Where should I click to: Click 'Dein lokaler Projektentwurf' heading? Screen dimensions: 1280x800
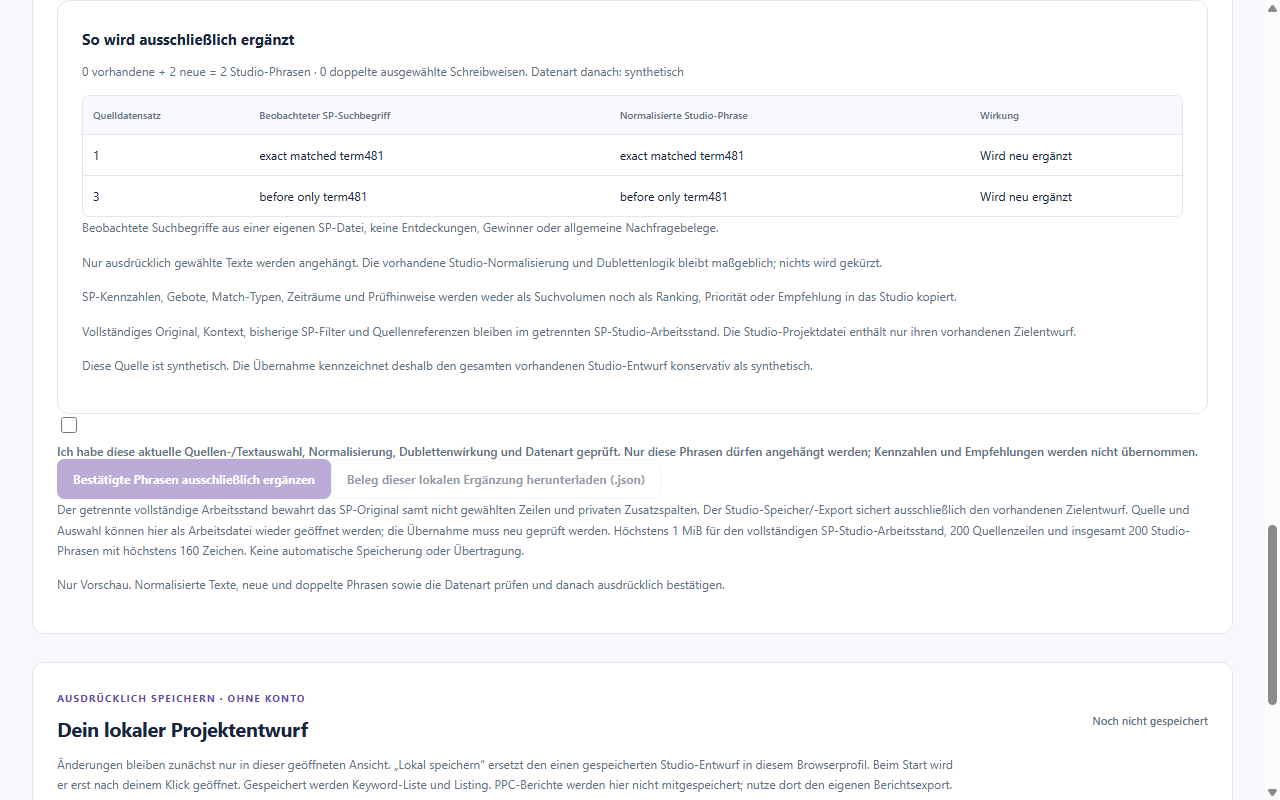[x=183, y=730]
